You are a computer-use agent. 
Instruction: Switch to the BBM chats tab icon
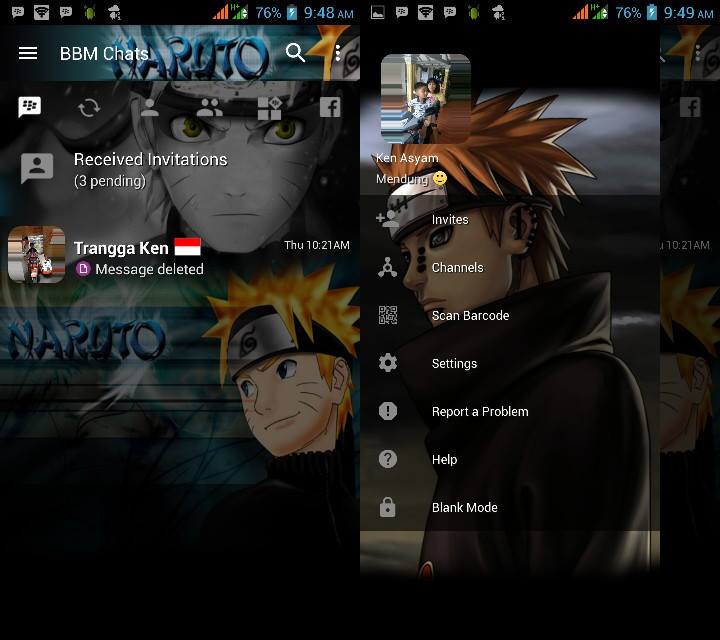coord(29,107)
